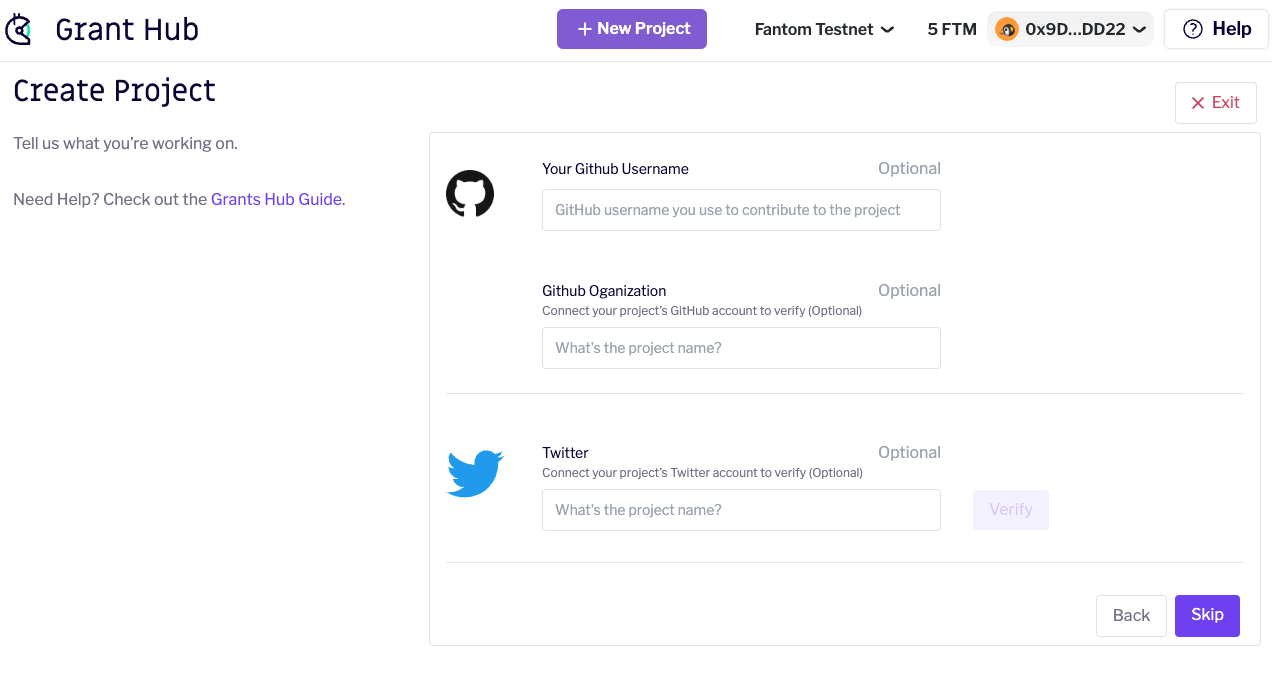Click the X icon inside the Exit button
This screenshot has height=687, width=1272.
1198,102
